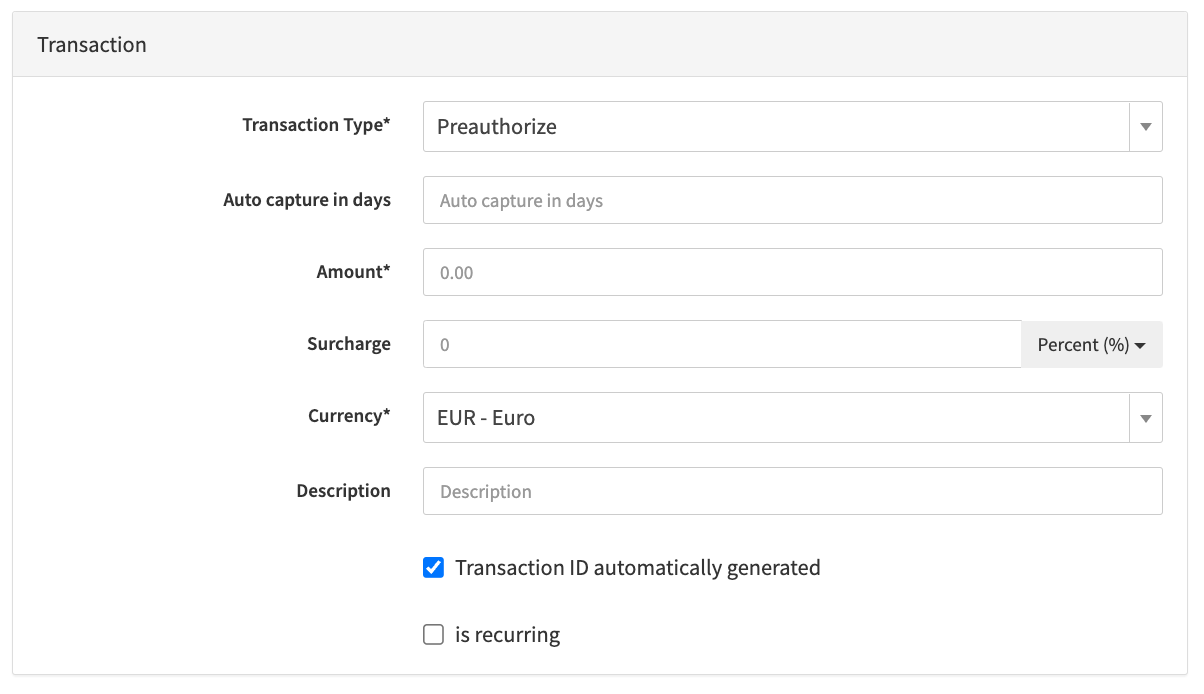Click the "is recurring" label text
Viewport: 1204px width, 694px height.
pyautogui.click(x=507, y=635)
